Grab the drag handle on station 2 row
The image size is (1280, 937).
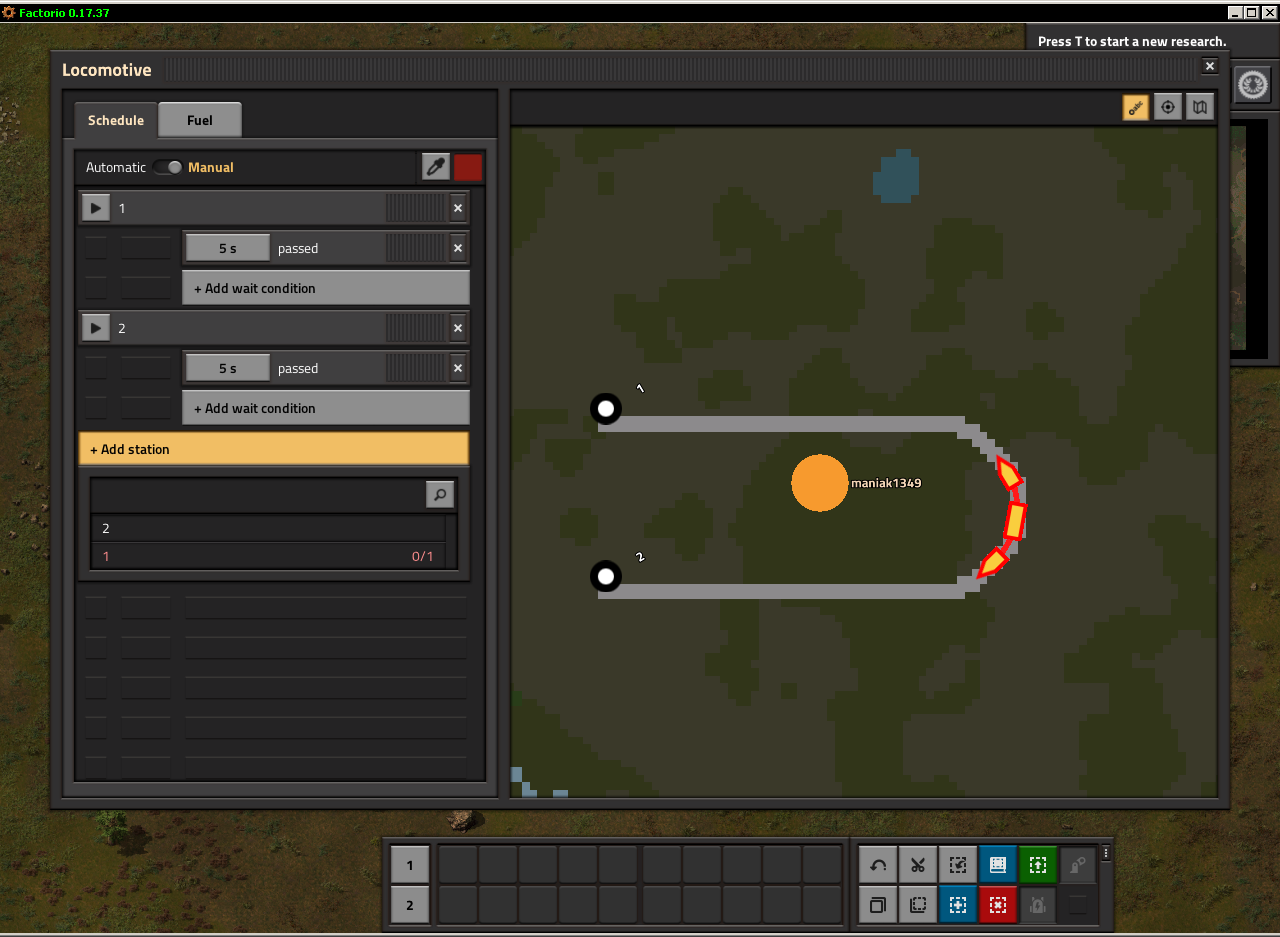click(x=415, y=328)
